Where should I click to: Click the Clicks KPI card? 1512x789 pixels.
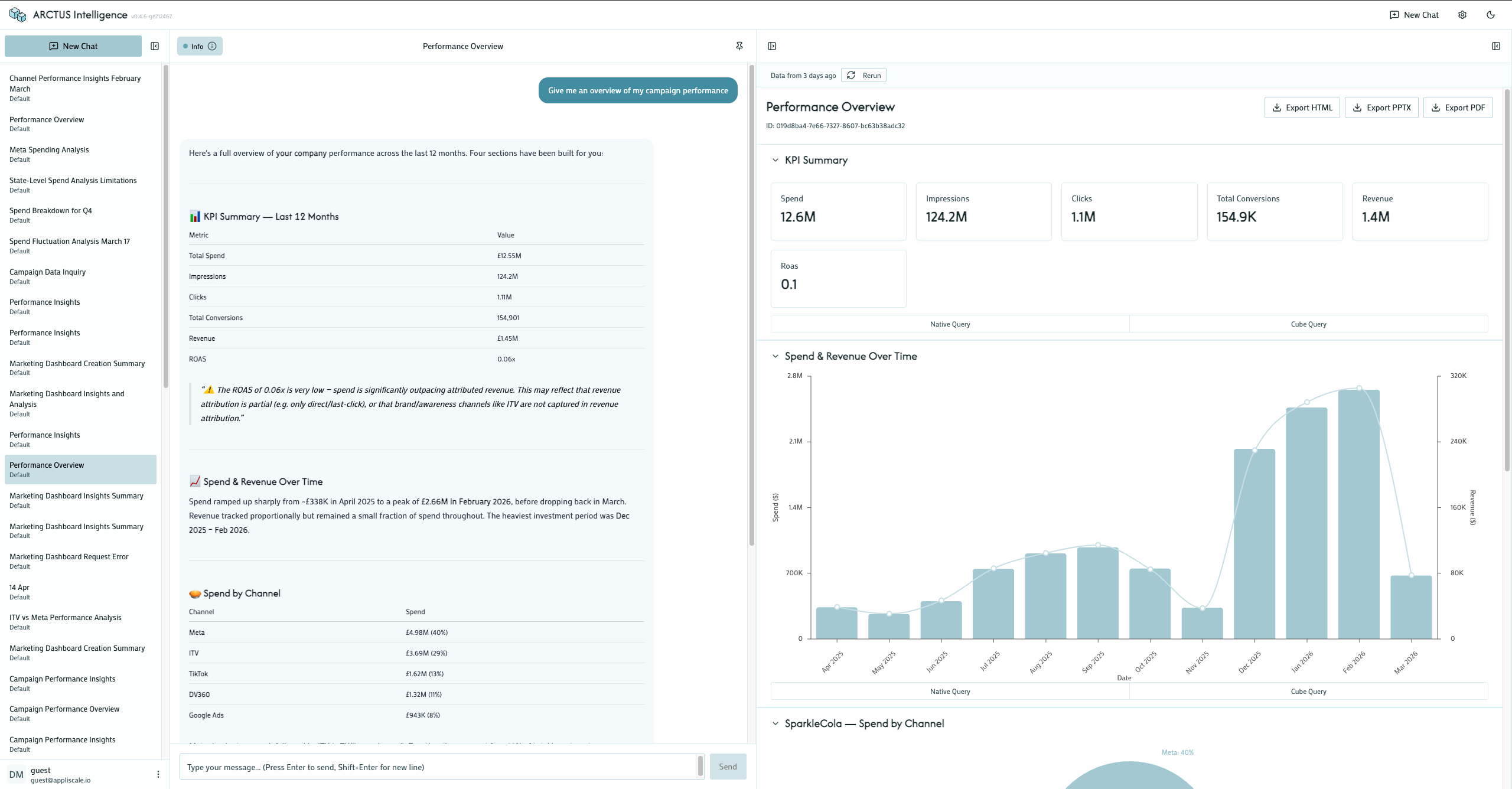[x=1129, y=211]
